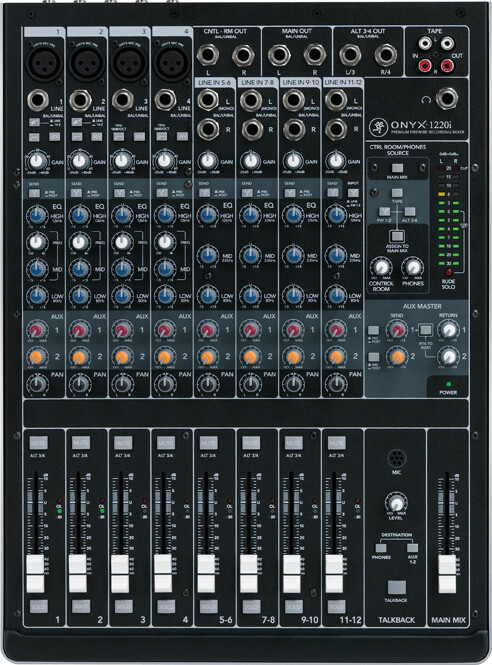Click the MAIN MIX fader handle
The height and width of the screenshot is (665, 492).
coord(447,573)
